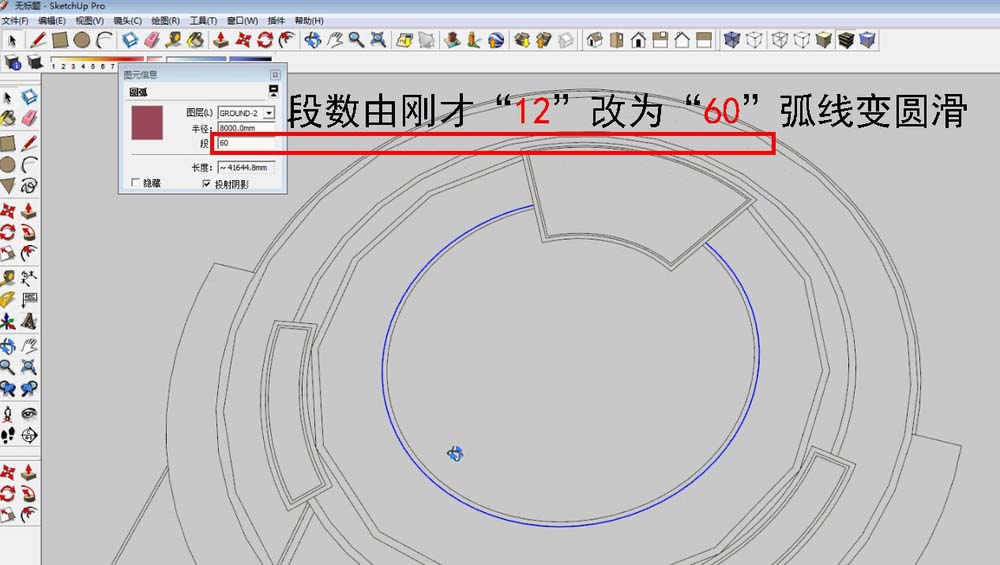Switch to Shaded face style
Image resolution: width=1000 pixels, height=565 pixels.
pyautogui.click(x=823, y=40)
